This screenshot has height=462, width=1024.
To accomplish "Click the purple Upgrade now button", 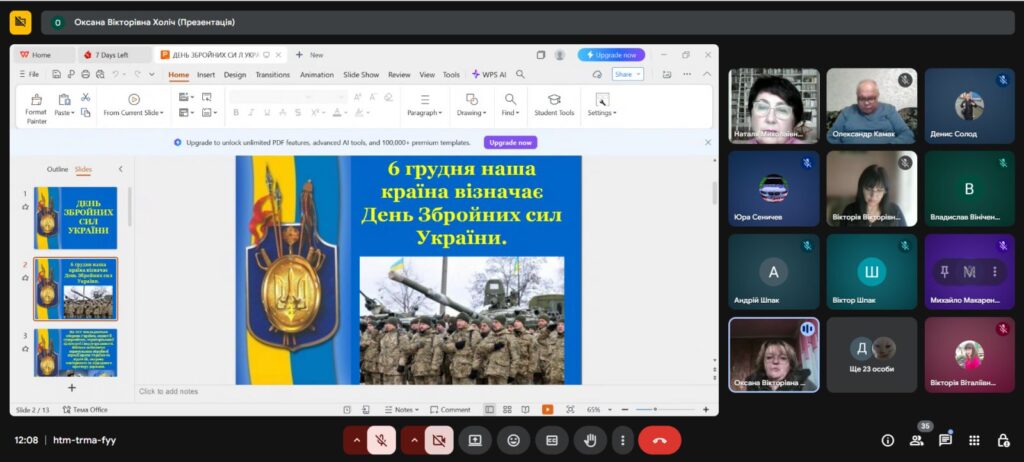I will tap(510, 142).
